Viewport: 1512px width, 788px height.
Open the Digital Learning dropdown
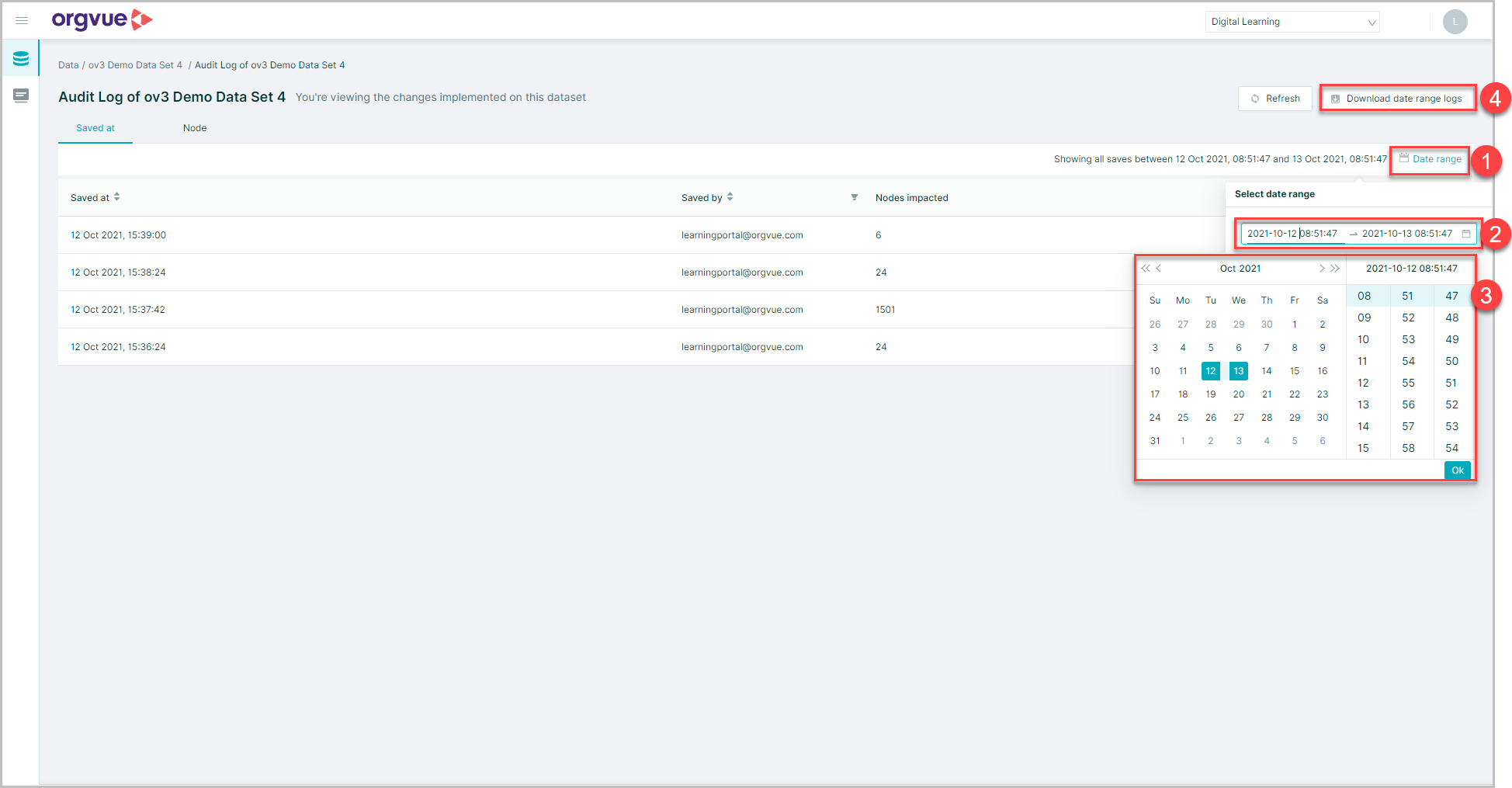pyautogui.click(x=1292, y=22)
